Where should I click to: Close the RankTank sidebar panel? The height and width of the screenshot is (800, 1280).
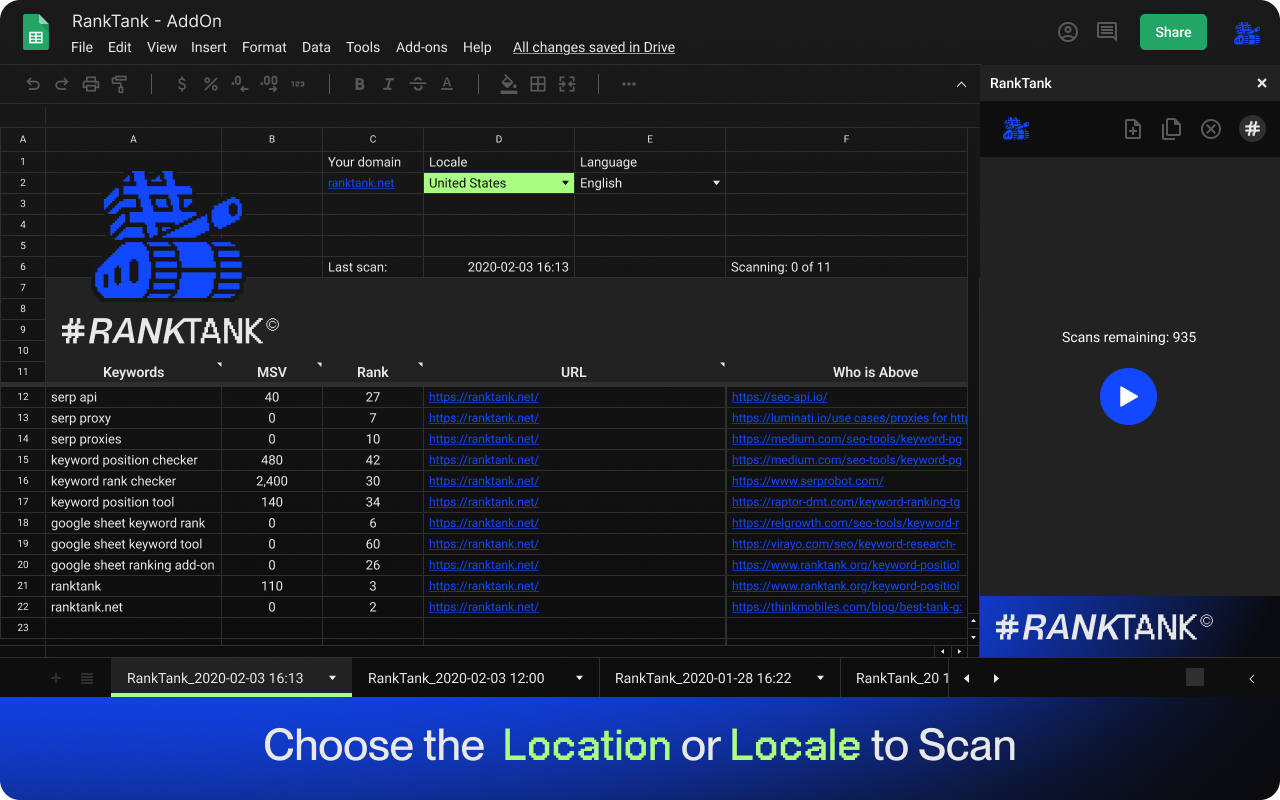point(1262,83)
